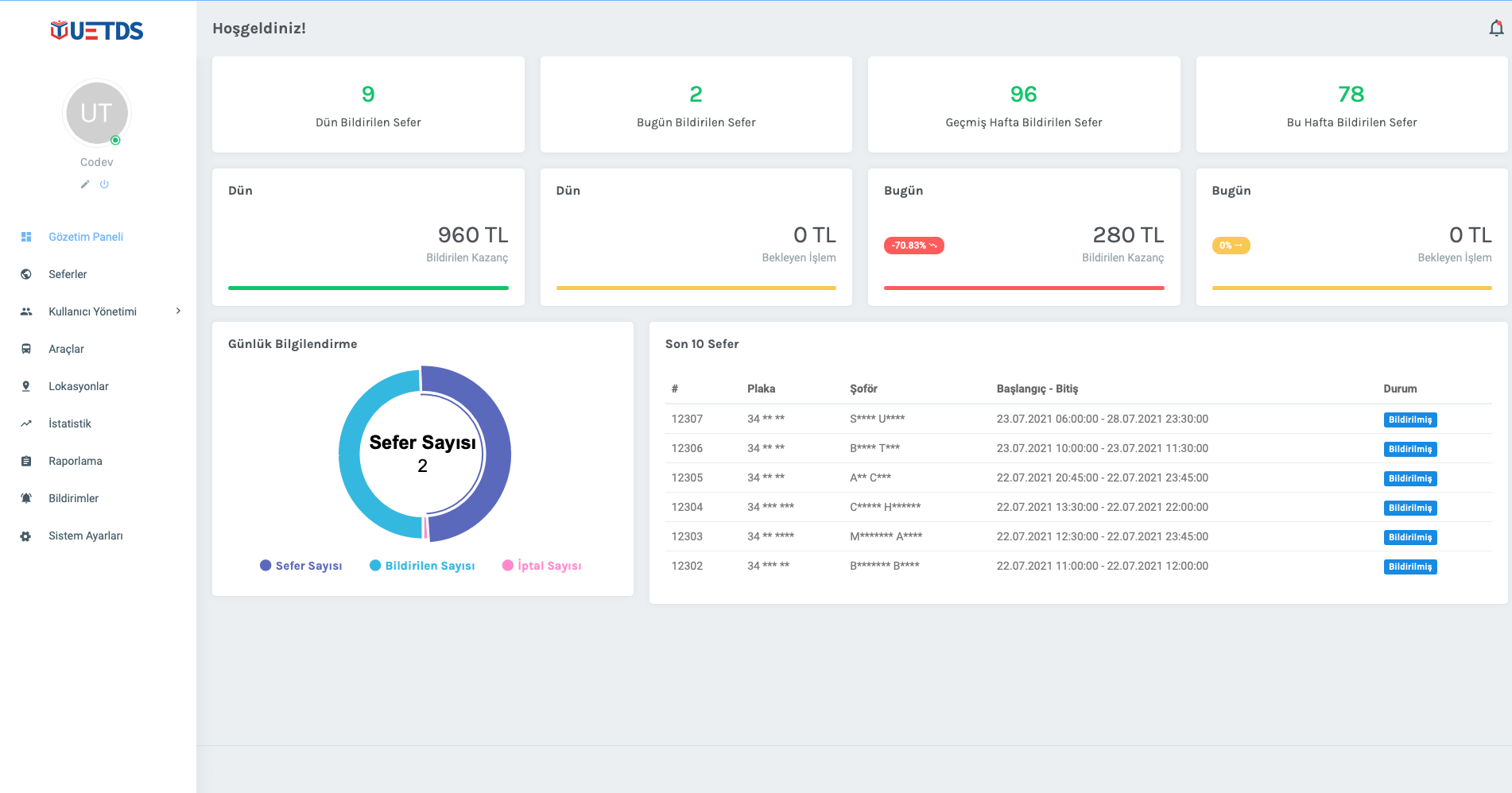Click the UETDS logo

[97, 31]
